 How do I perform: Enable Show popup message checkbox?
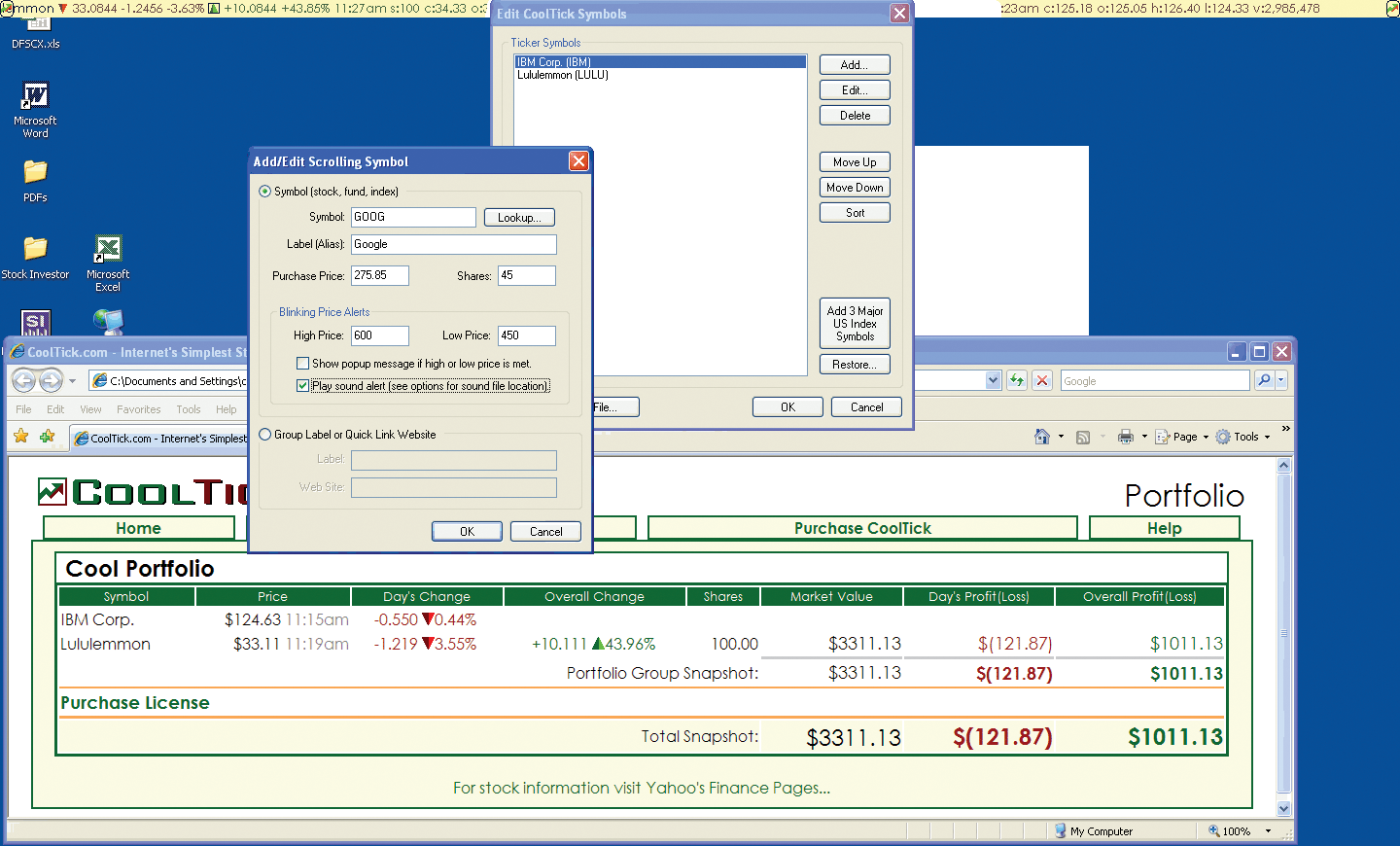point(304,363)
